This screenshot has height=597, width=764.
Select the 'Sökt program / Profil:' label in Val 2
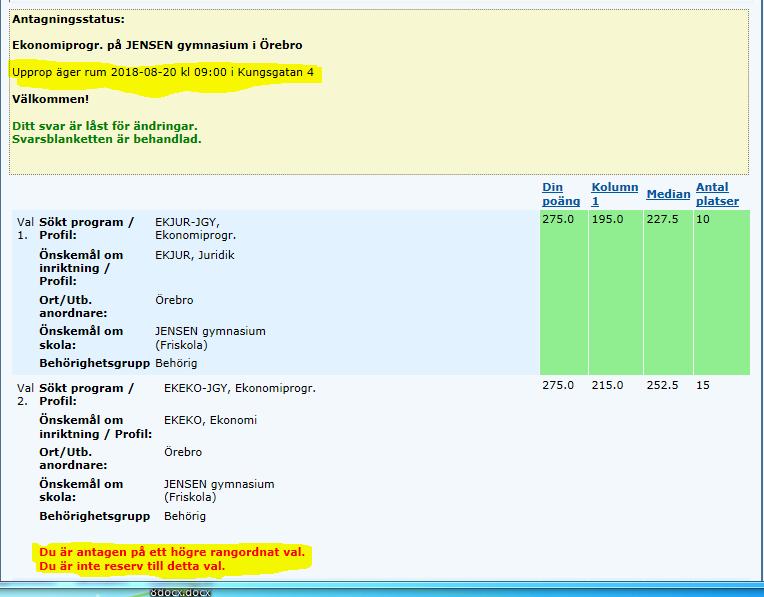pyautogui.click(x=86, y=395)
